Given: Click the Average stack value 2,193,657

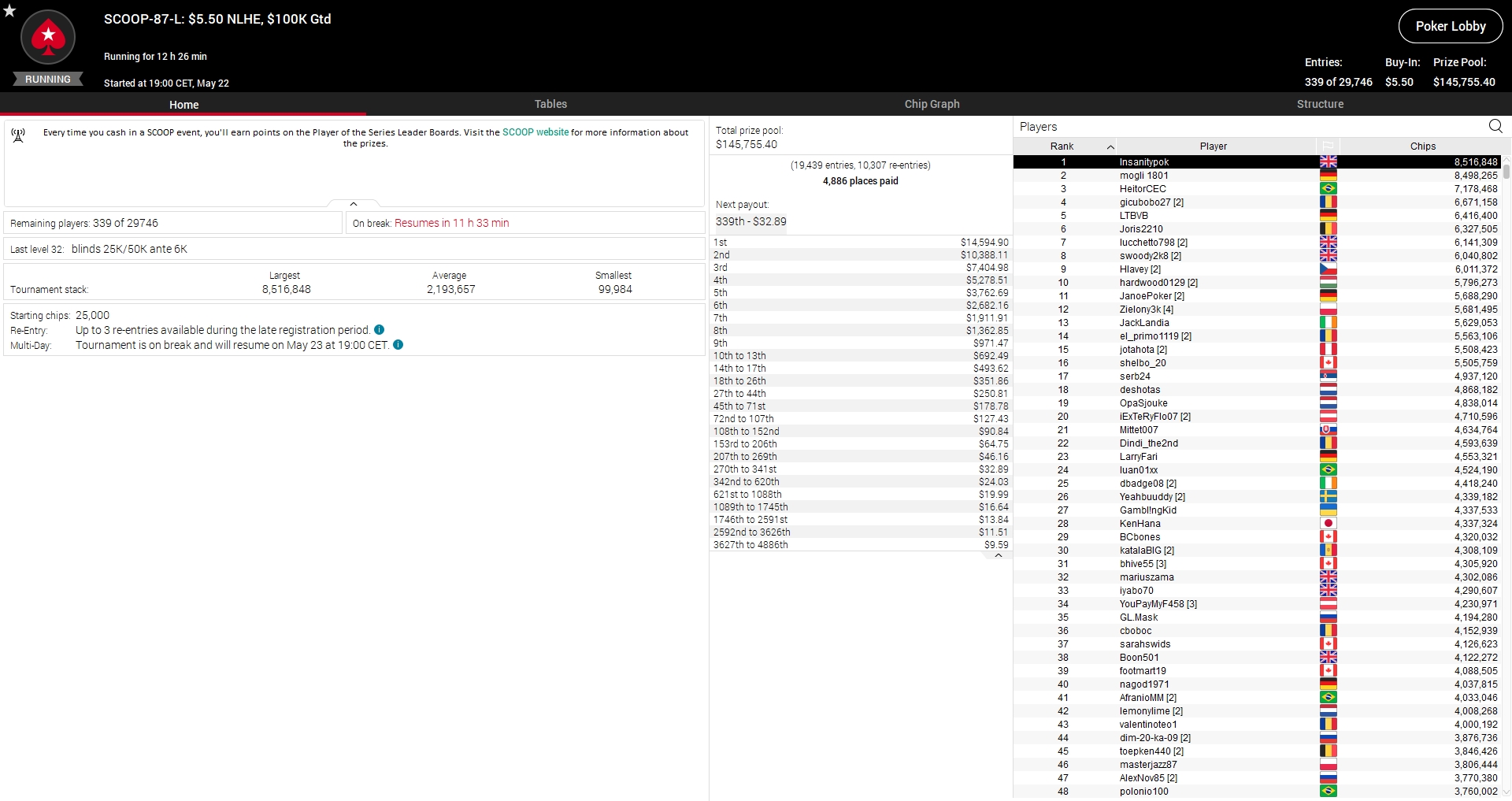Looking at the screenshot, I should [450, 289].
